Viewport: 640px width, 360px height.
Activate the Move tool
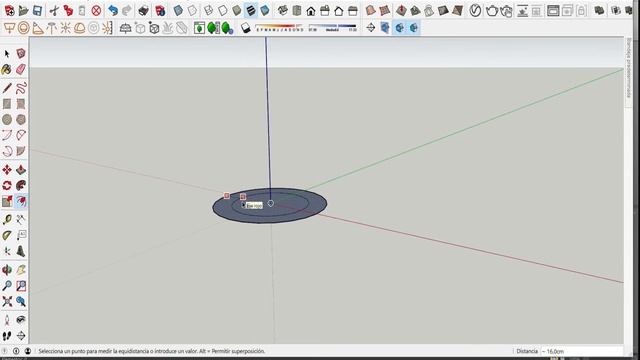[7, 169]
